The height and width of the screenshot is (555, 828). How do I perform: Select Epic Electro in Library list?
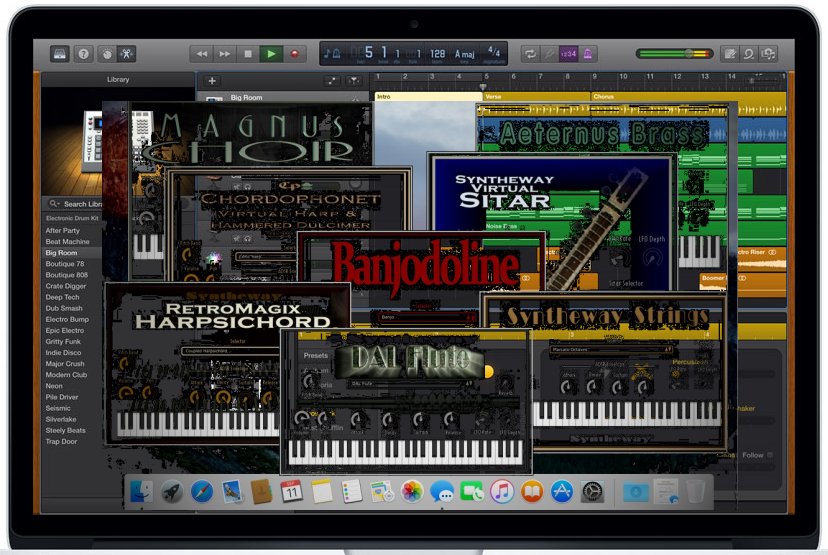(64, 331)
